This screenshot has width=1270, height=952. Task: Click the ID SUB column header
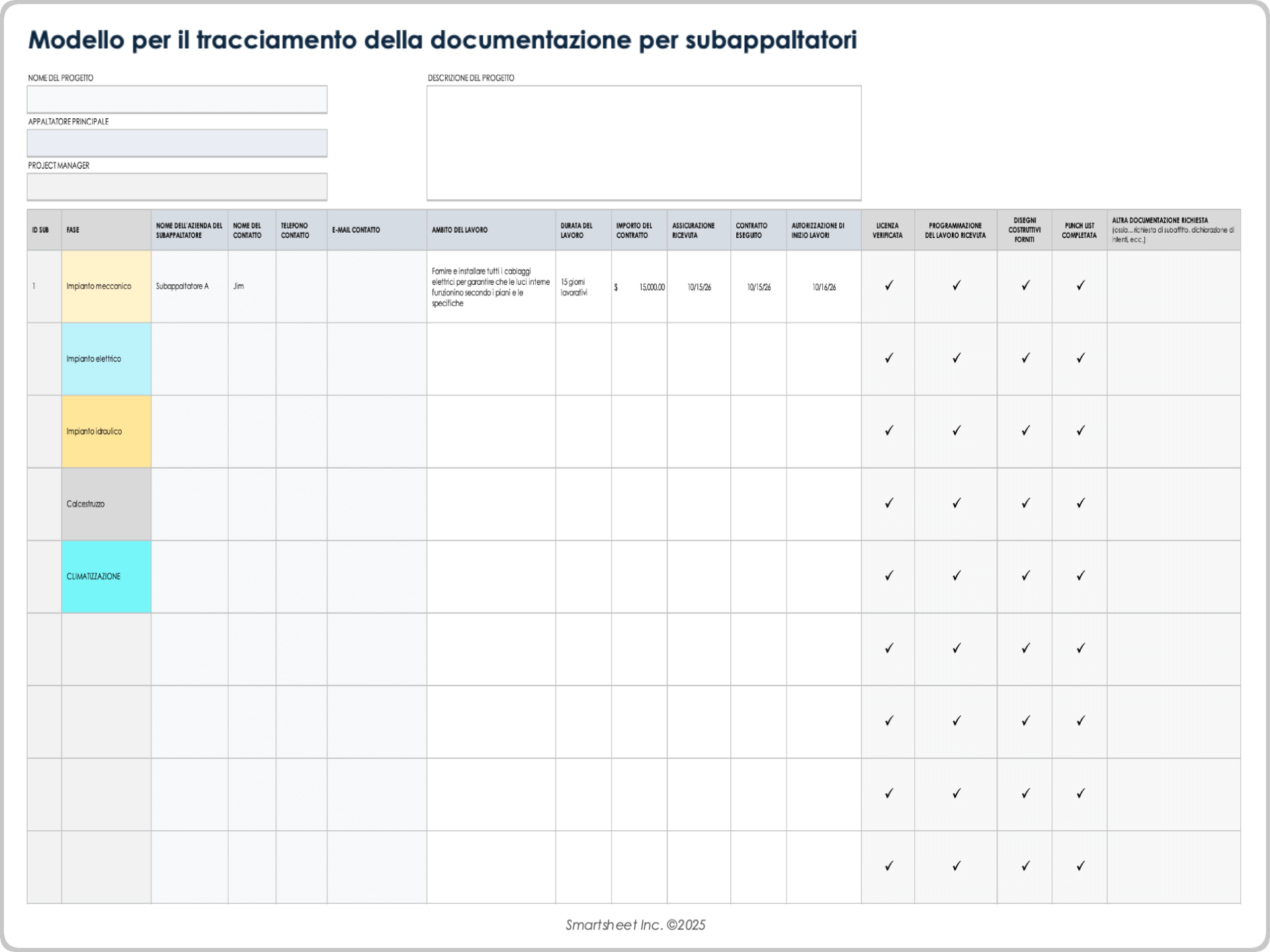(x=44, y=230)
